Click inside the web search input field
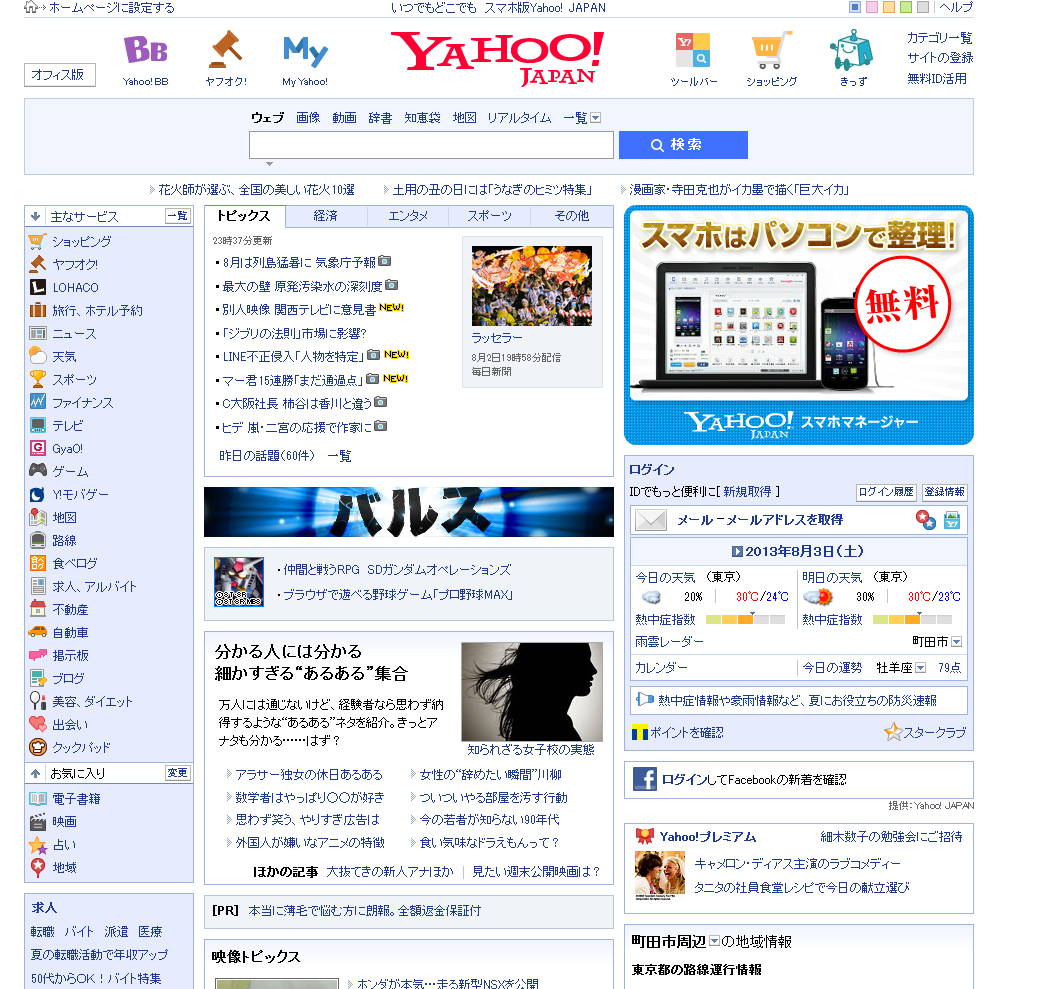Screen dimensions: 1063x989 431,145
